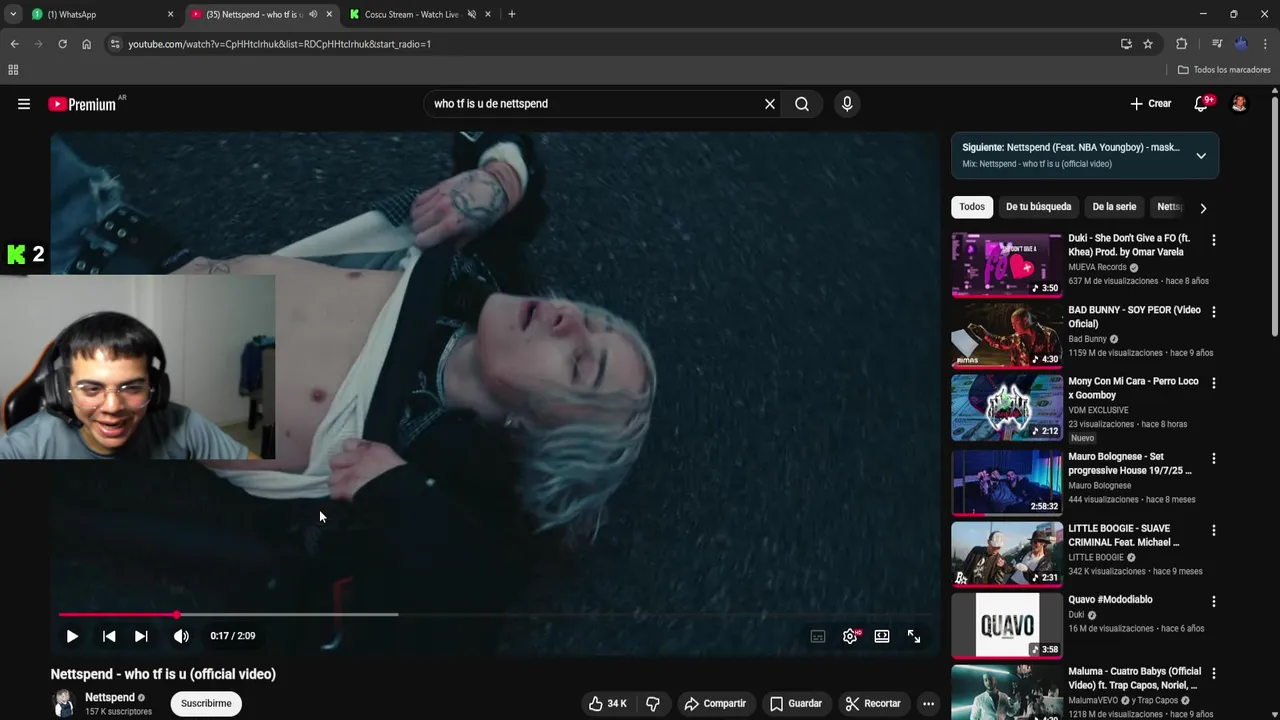Skip to next video in mix

(141, 636)
